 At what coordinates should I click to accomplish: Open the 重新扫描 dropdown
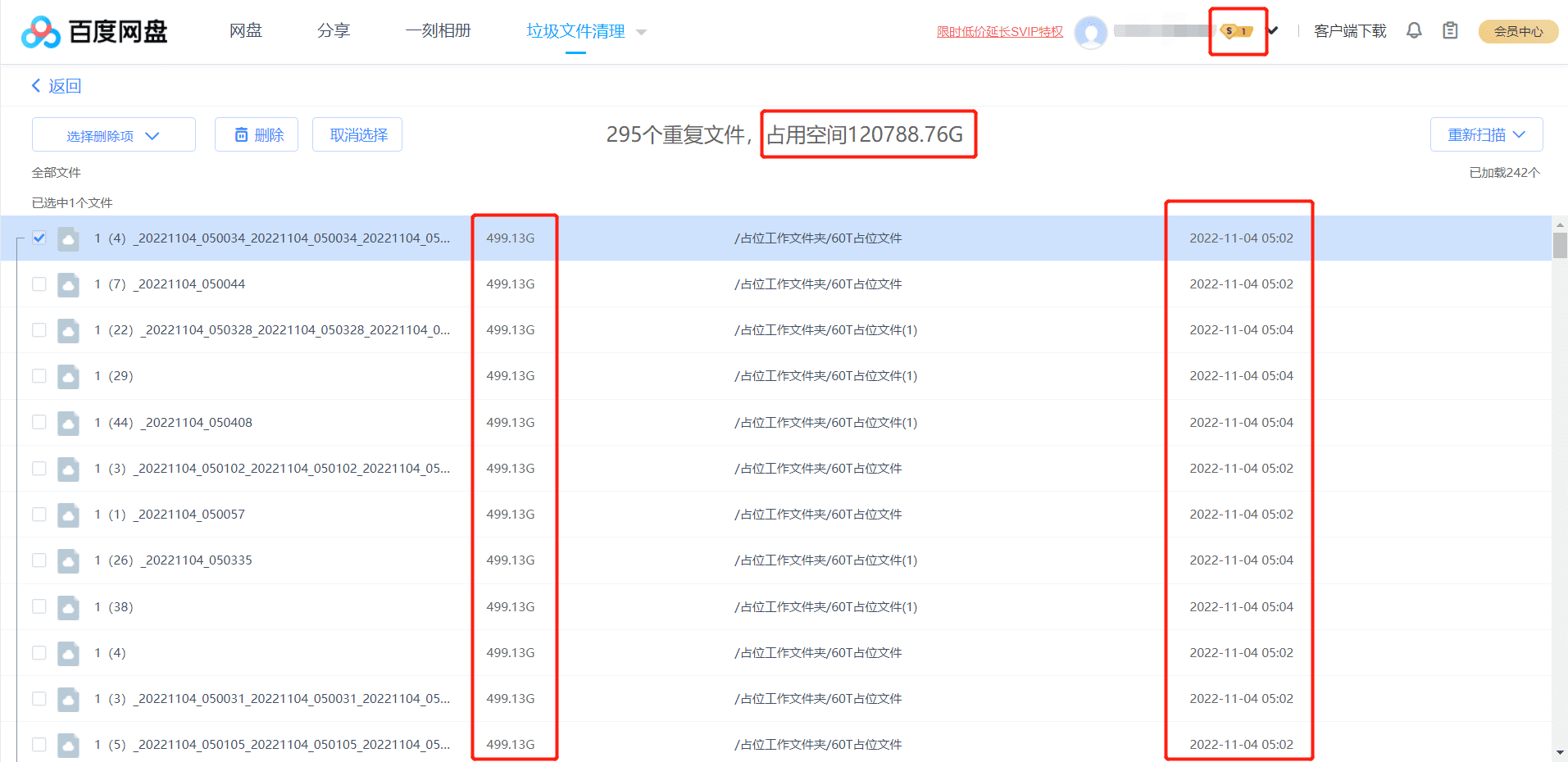point(1486,134)
